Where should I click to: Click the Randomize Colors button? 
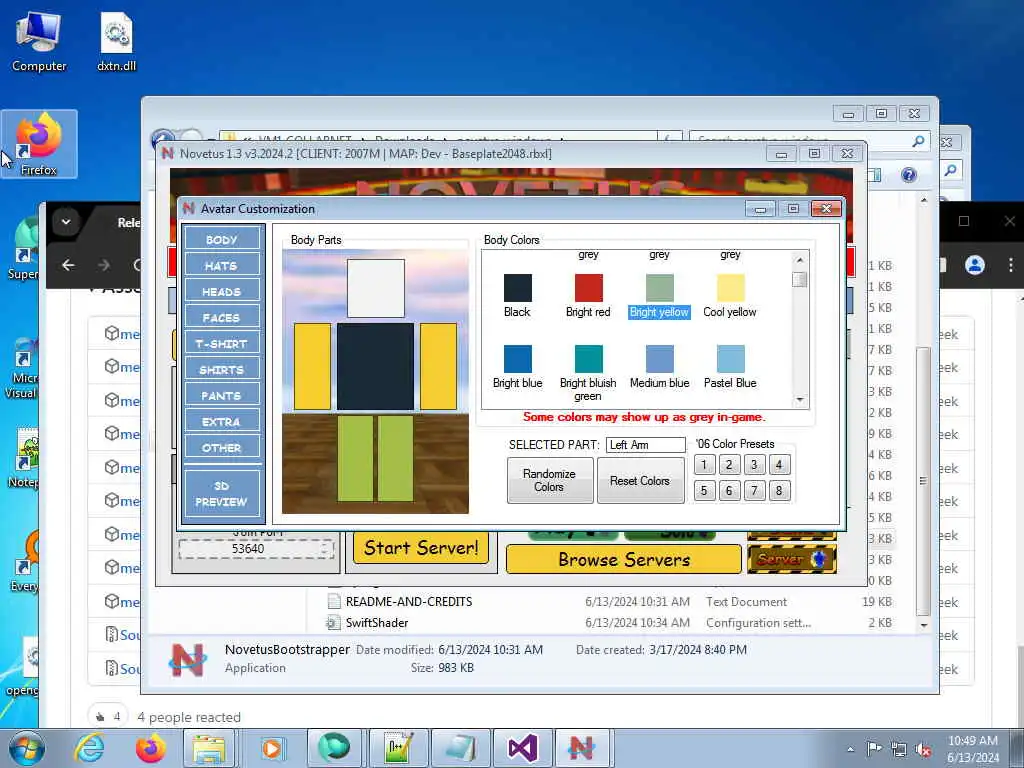[550, 480]
